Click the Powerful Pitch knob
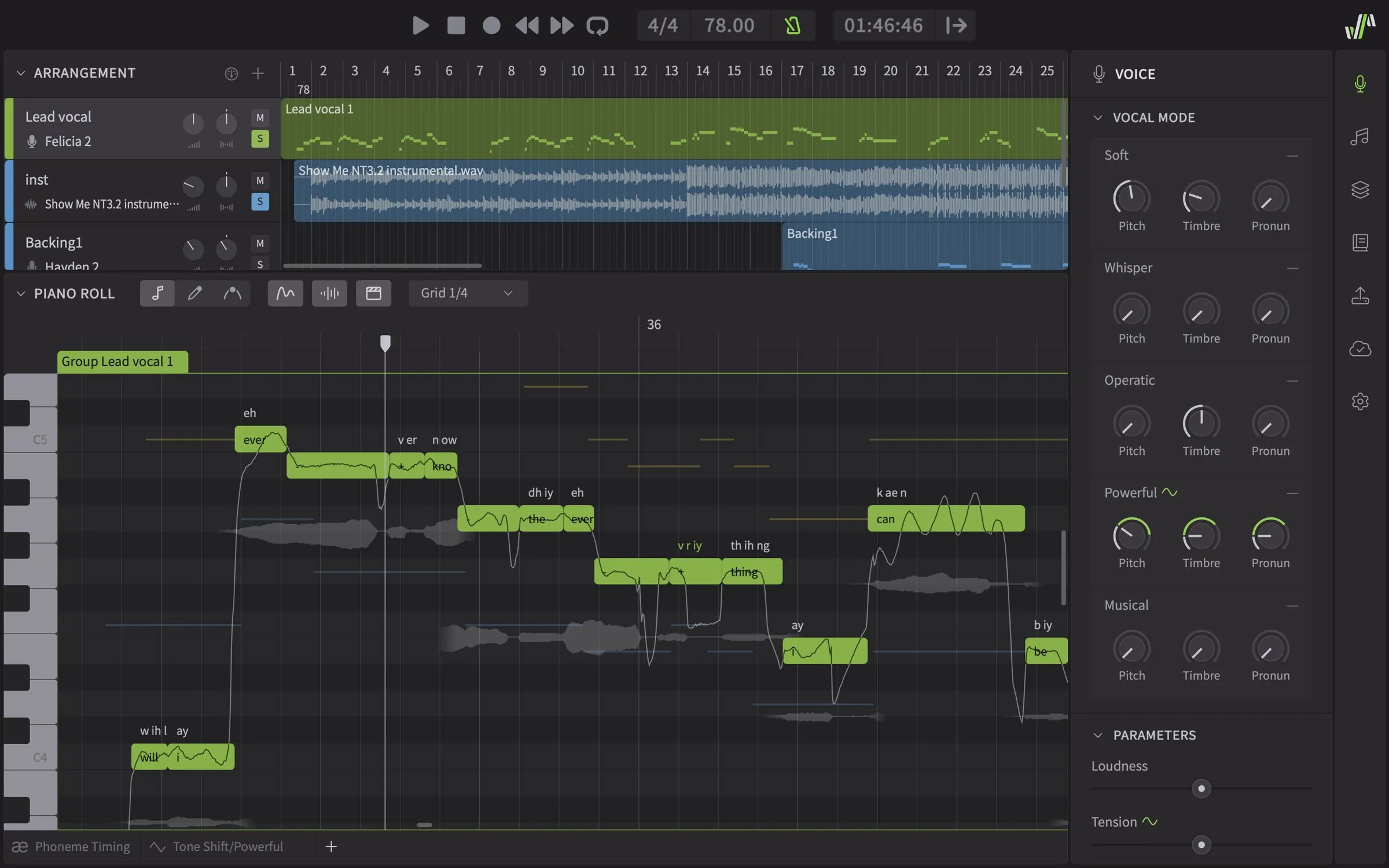Image resolution: width=1389 pixels, height=868 pixels. pos(1131,536)
